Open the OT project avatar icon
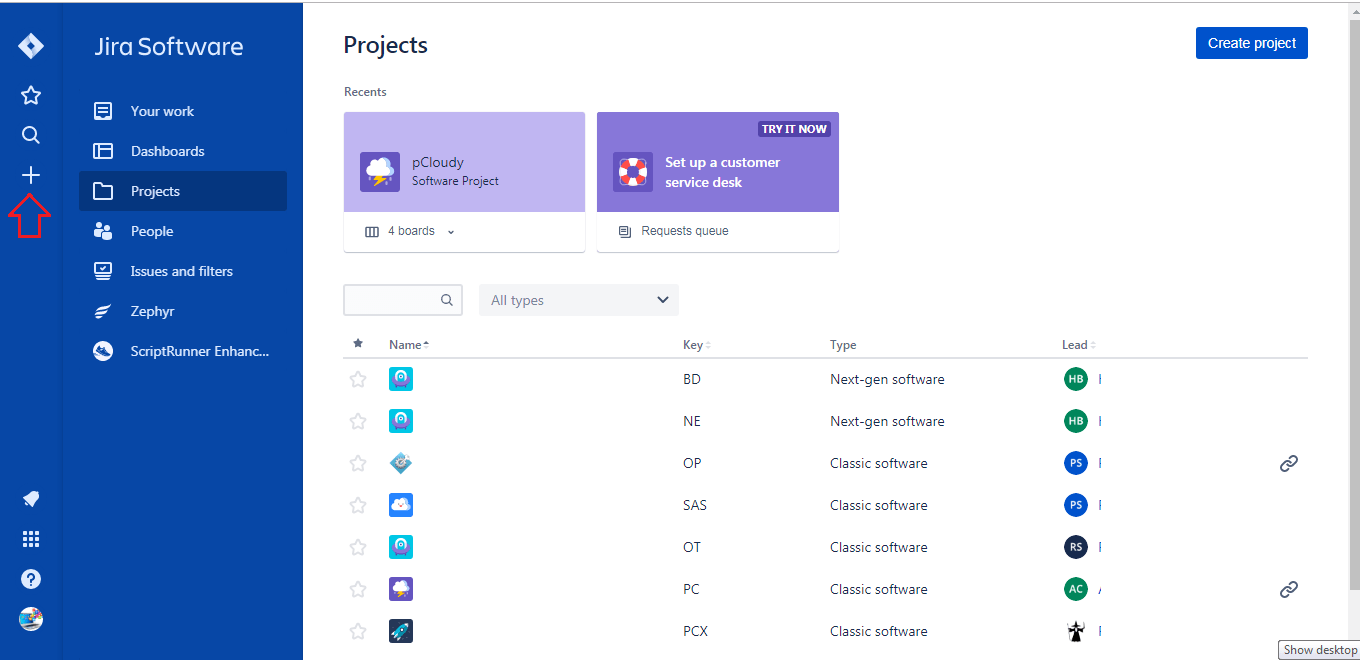 [401, 547]
